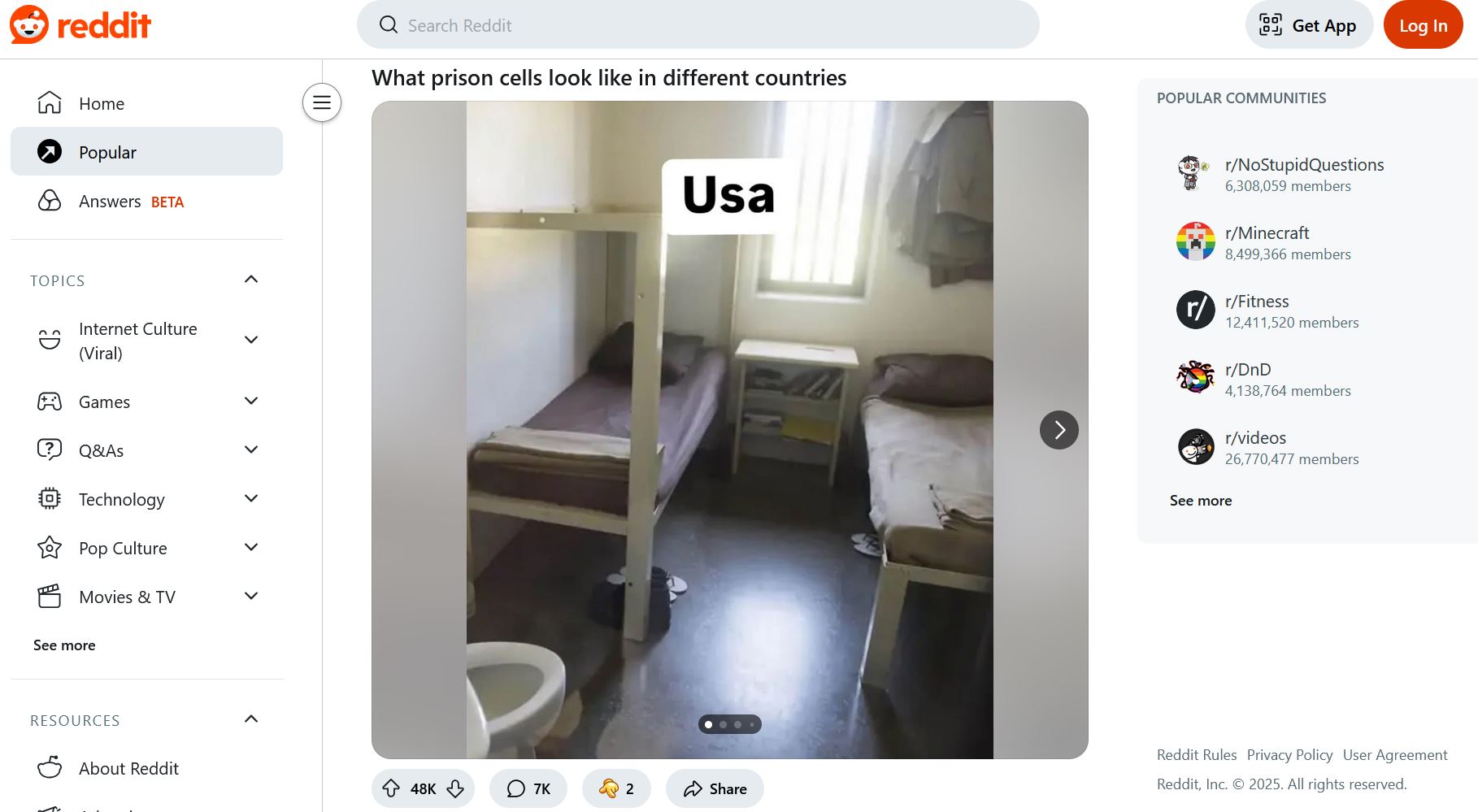
Task: Open the Privacy Policy link
Action: (x=1289, y=755)
